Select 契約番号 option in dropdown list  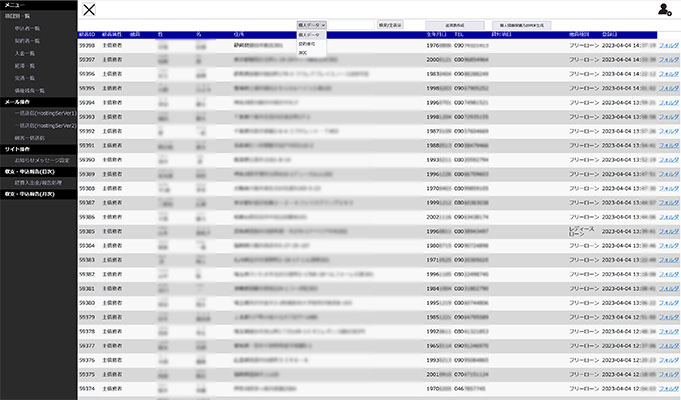tap(307, 44)
